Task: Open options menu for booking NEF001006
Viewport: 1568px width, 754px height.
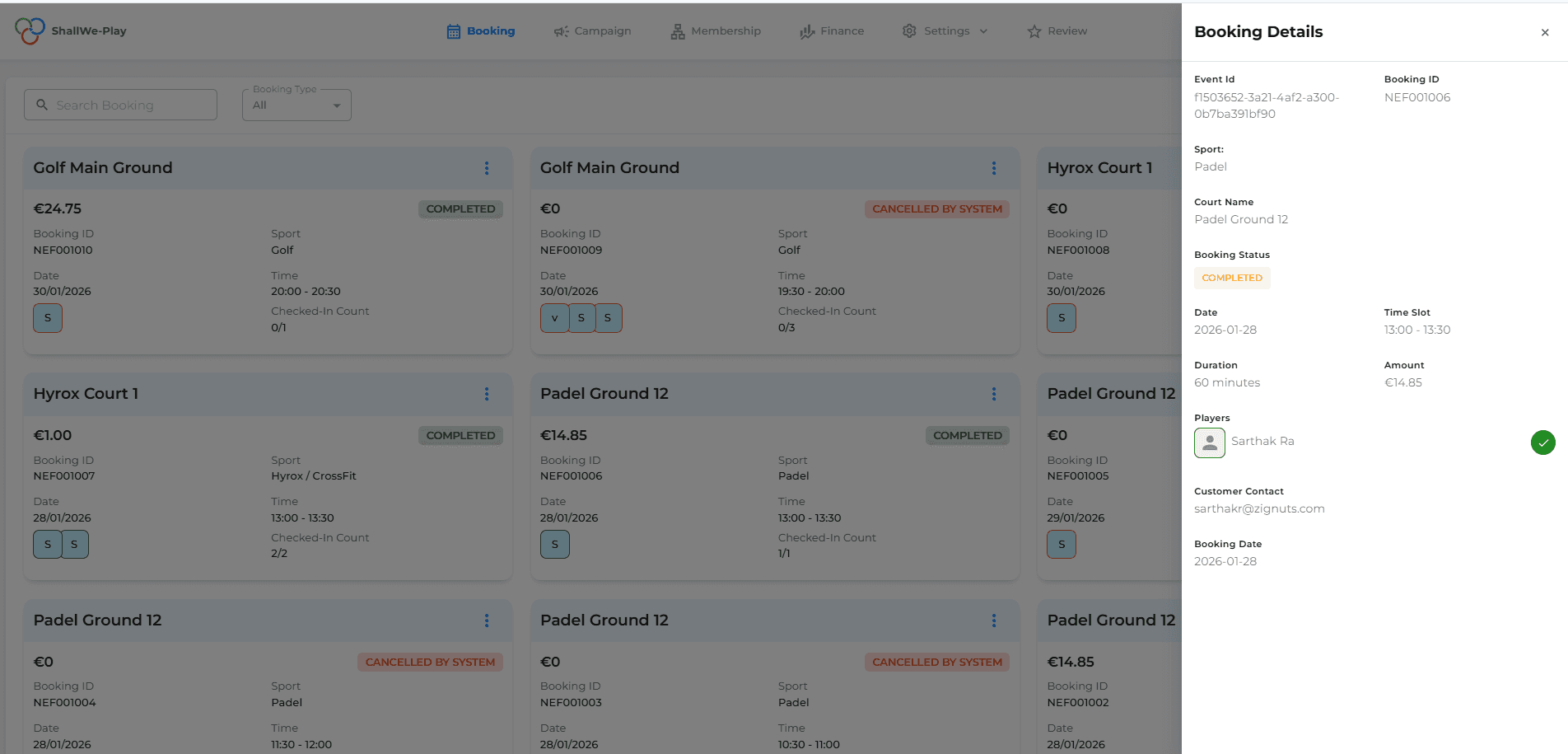Action: pyautogui.click(x=994, y=394)
